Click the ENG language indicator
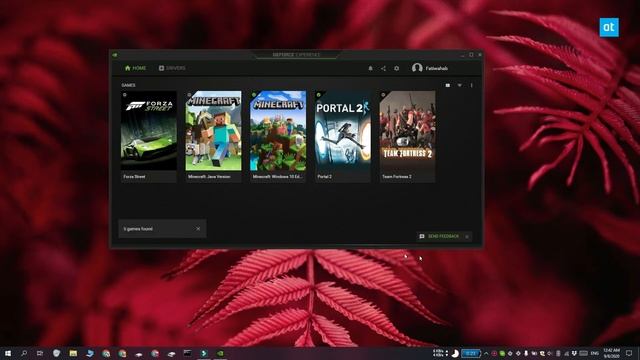This screenshot has height=360, width=640. [595, 353]
